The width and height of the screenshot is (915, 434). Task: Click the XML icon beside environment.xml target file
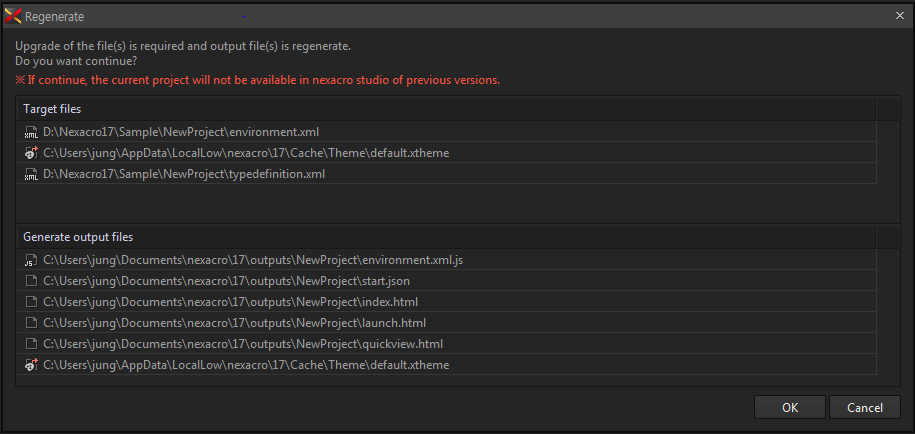(x=31, y=132)
